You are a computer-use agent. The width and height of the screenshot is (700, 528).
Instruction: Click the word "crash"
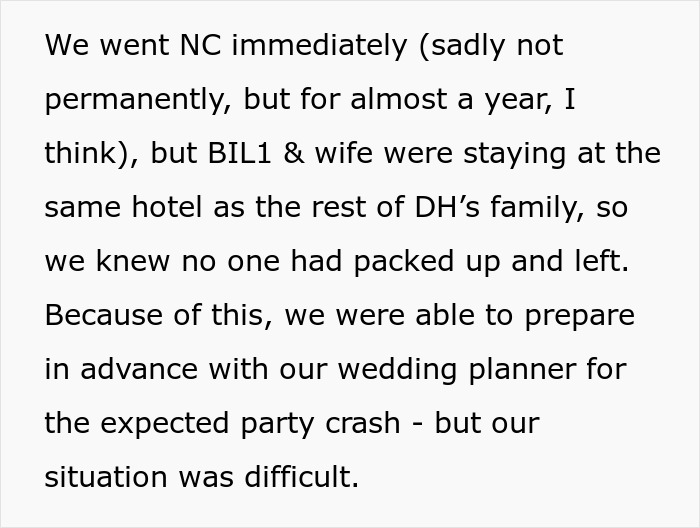point(362,423)
